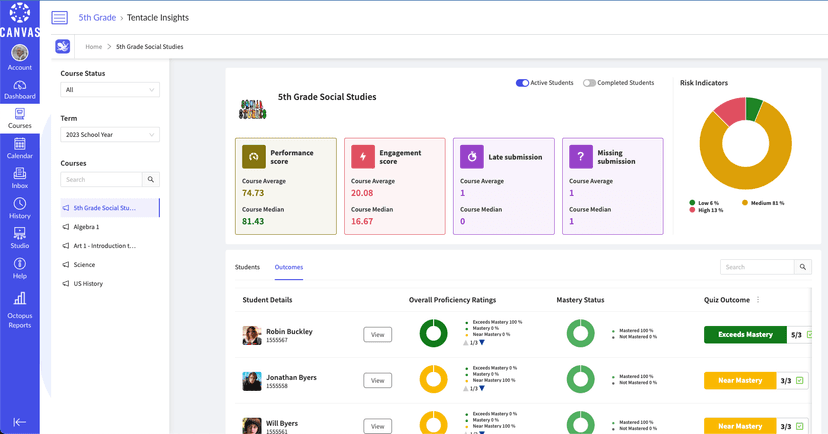This screenshot has width=828, height=434.
Task: Open the Calendar in Canvas sidebar
Action: click(x=20, y=148)
